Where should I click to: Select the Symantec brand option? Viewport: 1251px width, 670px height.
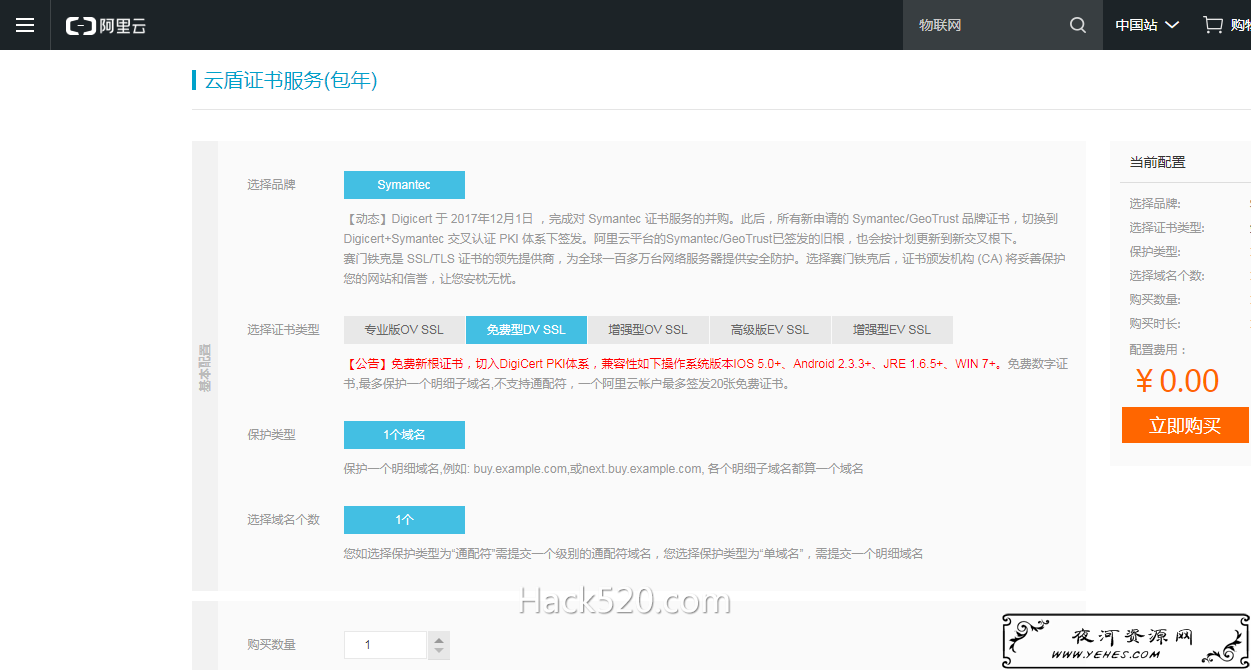pos(404,185)
